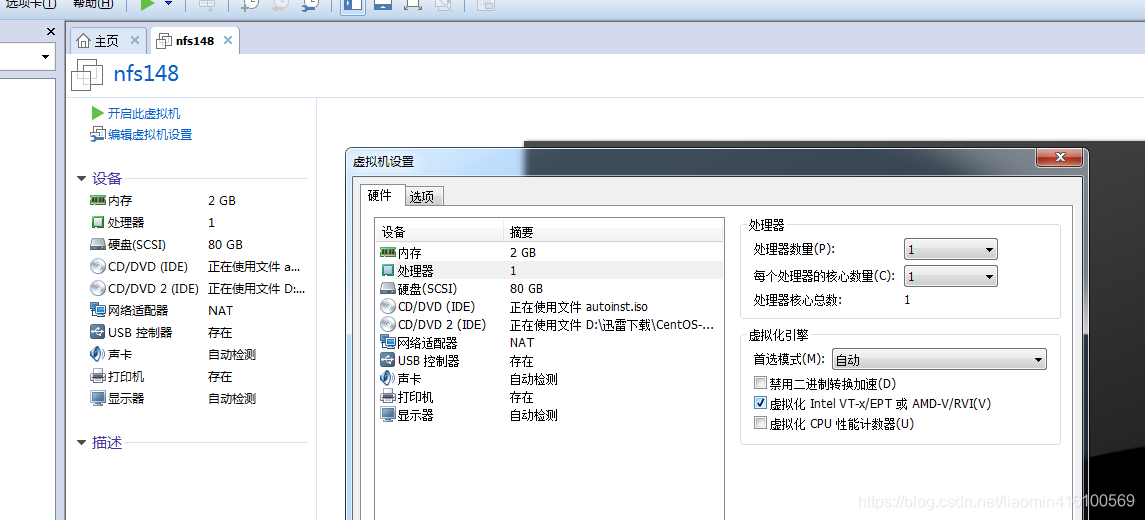Close the nfs148 tab
Image resolution: width=1145 pixels, height=520 pixels.
coord(228,40)
